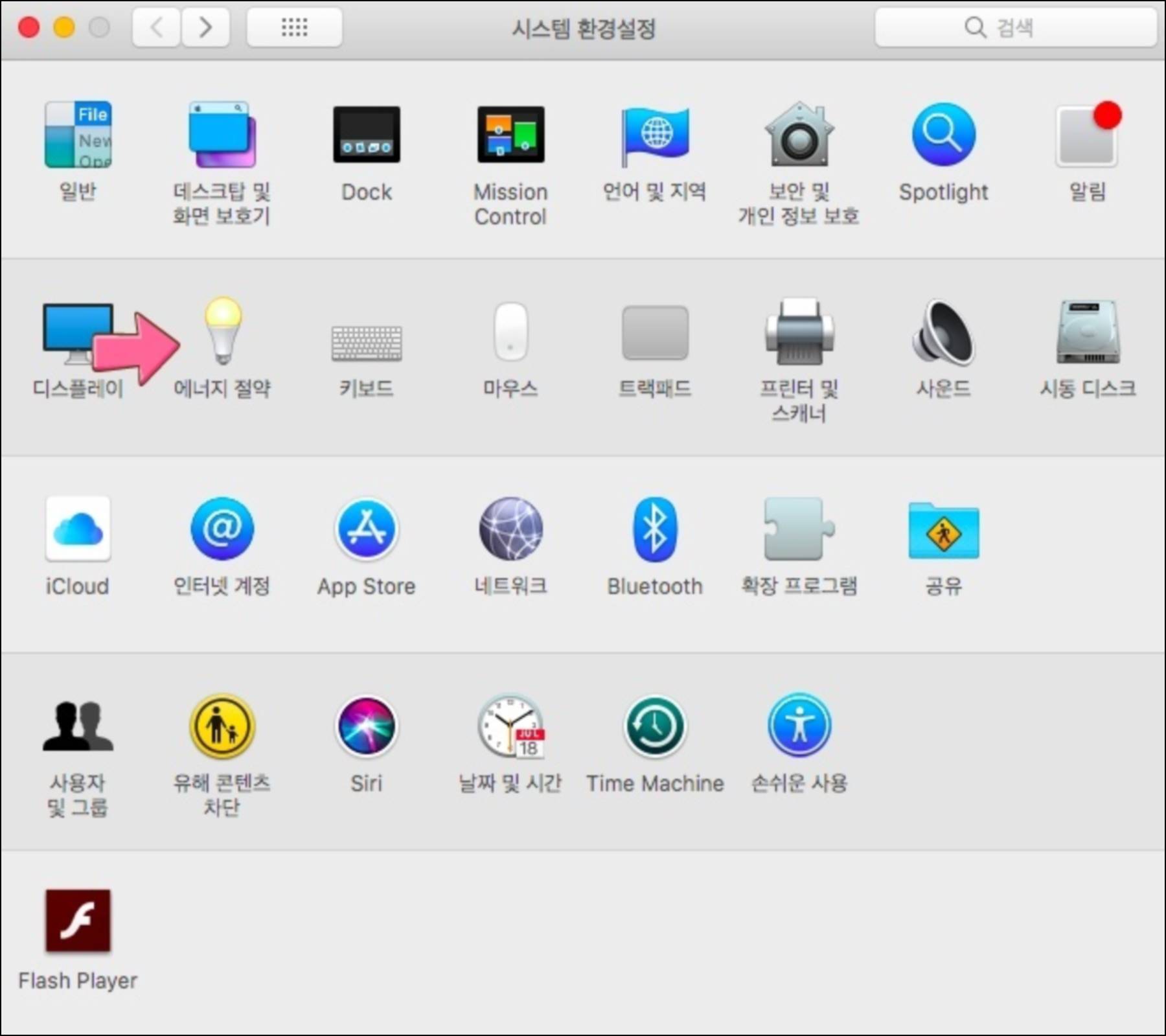The width and height of the screenshot is (1166, 1036).
Task: Close window with the red button
Action: tap(29, 27)
